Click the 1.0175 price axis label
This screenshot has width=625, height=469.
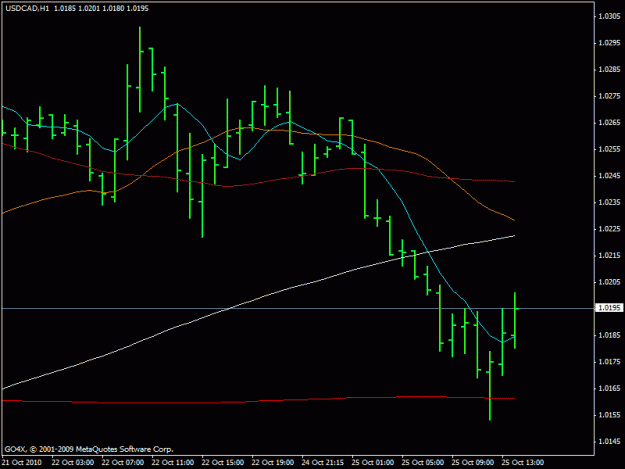610,362
